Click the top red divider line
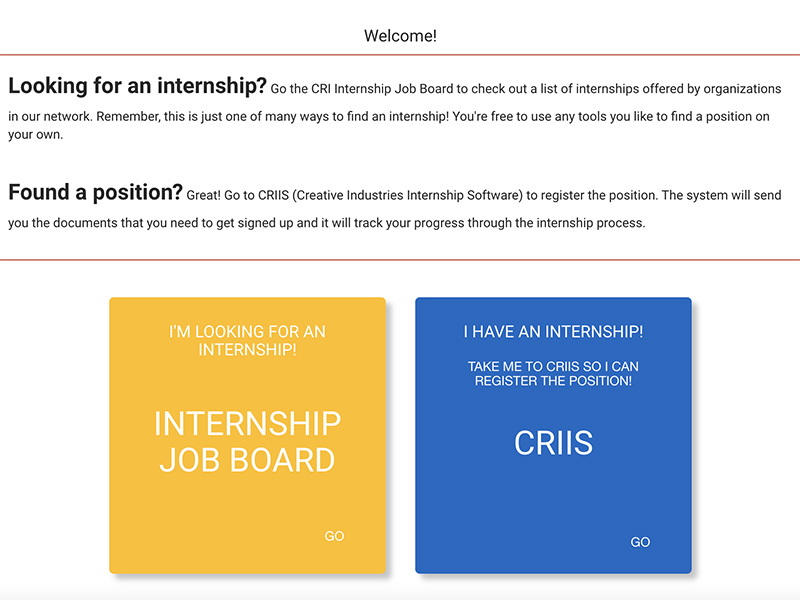The width and height of the screenshot is (800, 600). [400, 56]
